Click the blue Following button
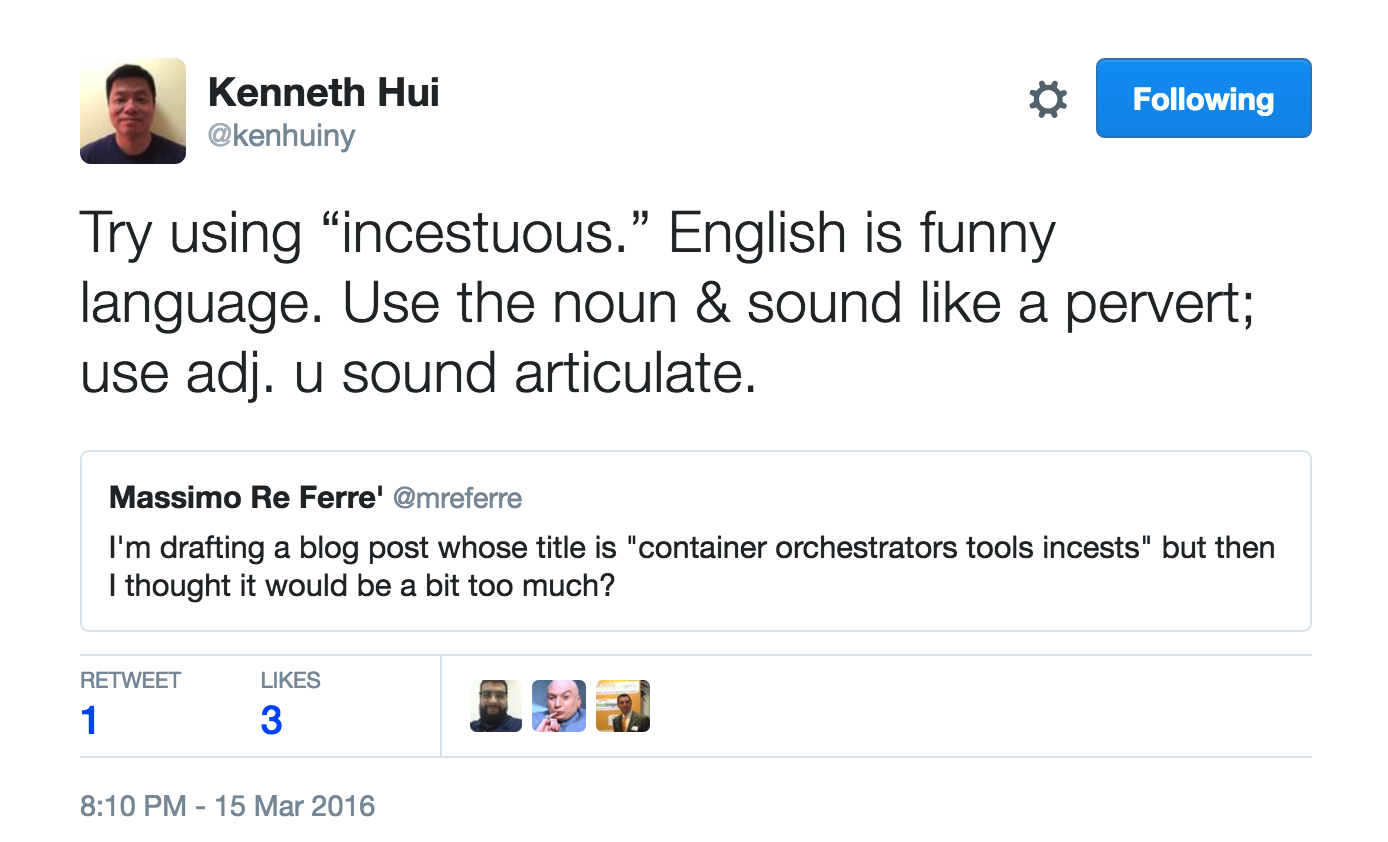Viewport: 1388px width, 842px height. pos(1203,99)
